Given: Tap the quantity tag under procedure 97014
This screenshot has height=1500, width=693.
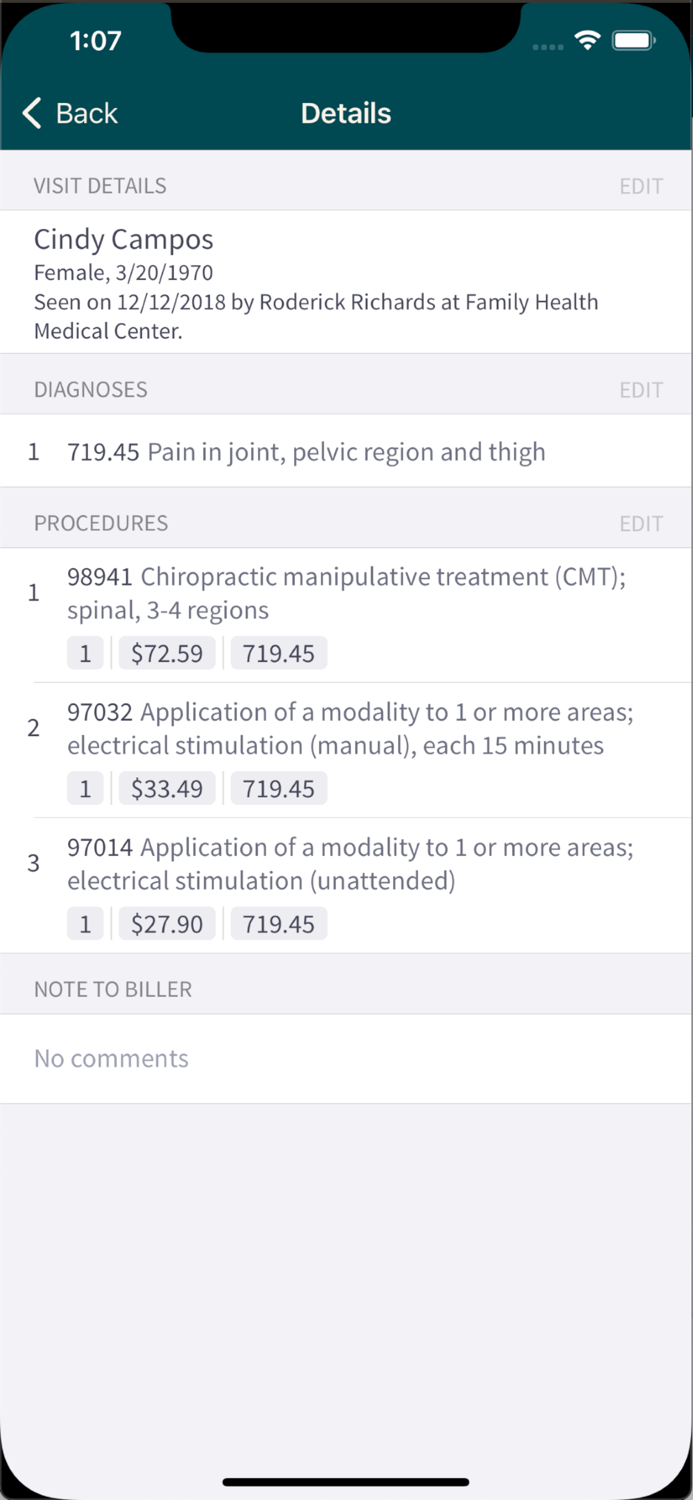Looking at the screenshot, I should [x=85, y=924].
